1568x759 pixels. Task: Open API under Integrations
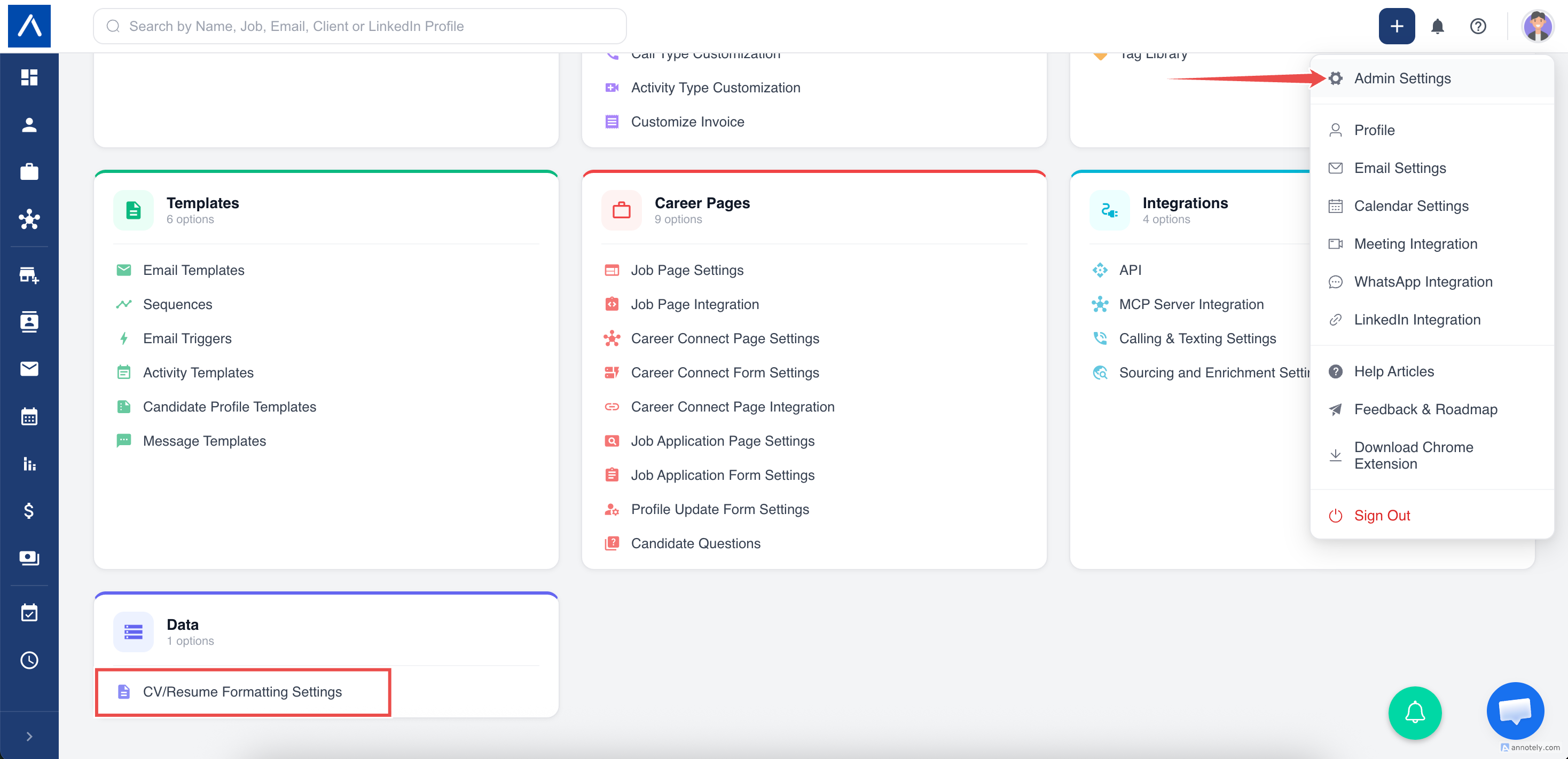[x=1130, y=270]
